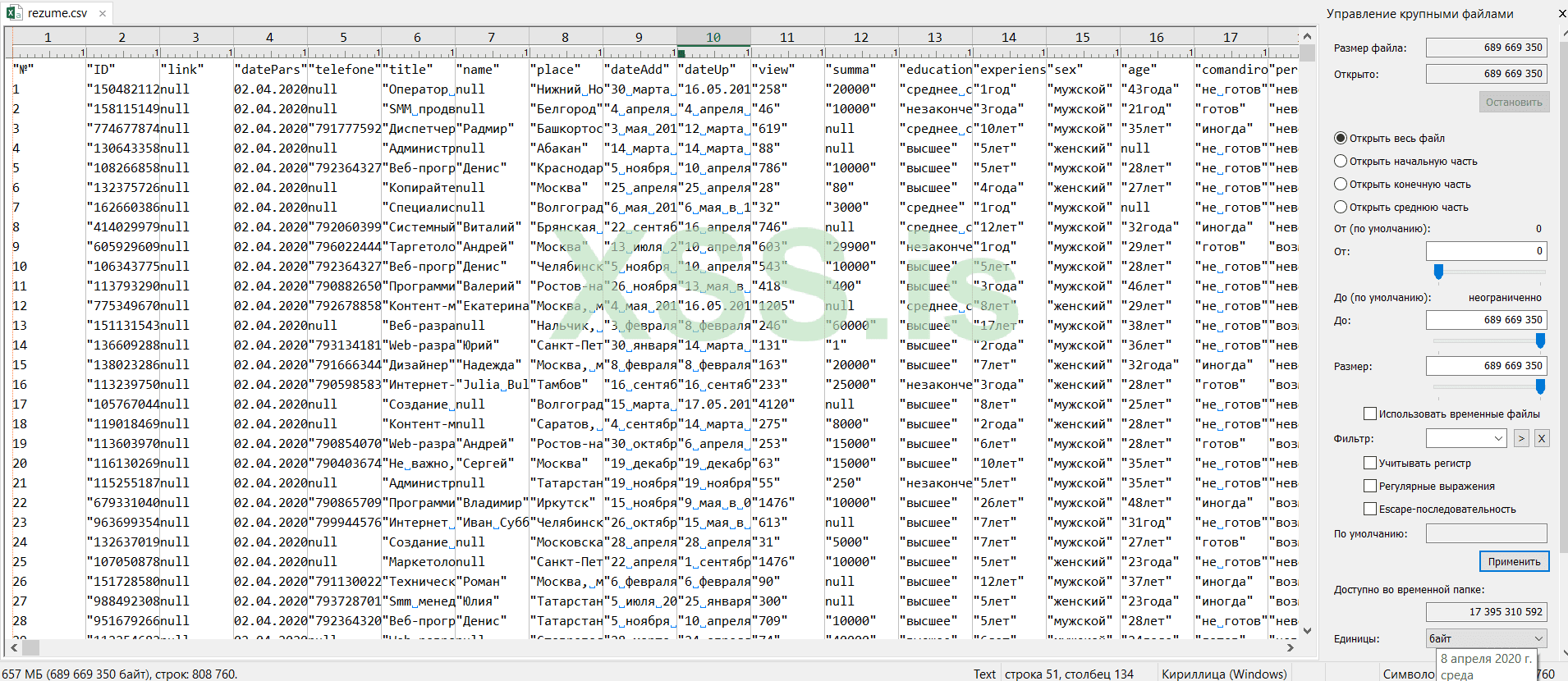Click the 'От' range slider handle

coord(1438,271)
